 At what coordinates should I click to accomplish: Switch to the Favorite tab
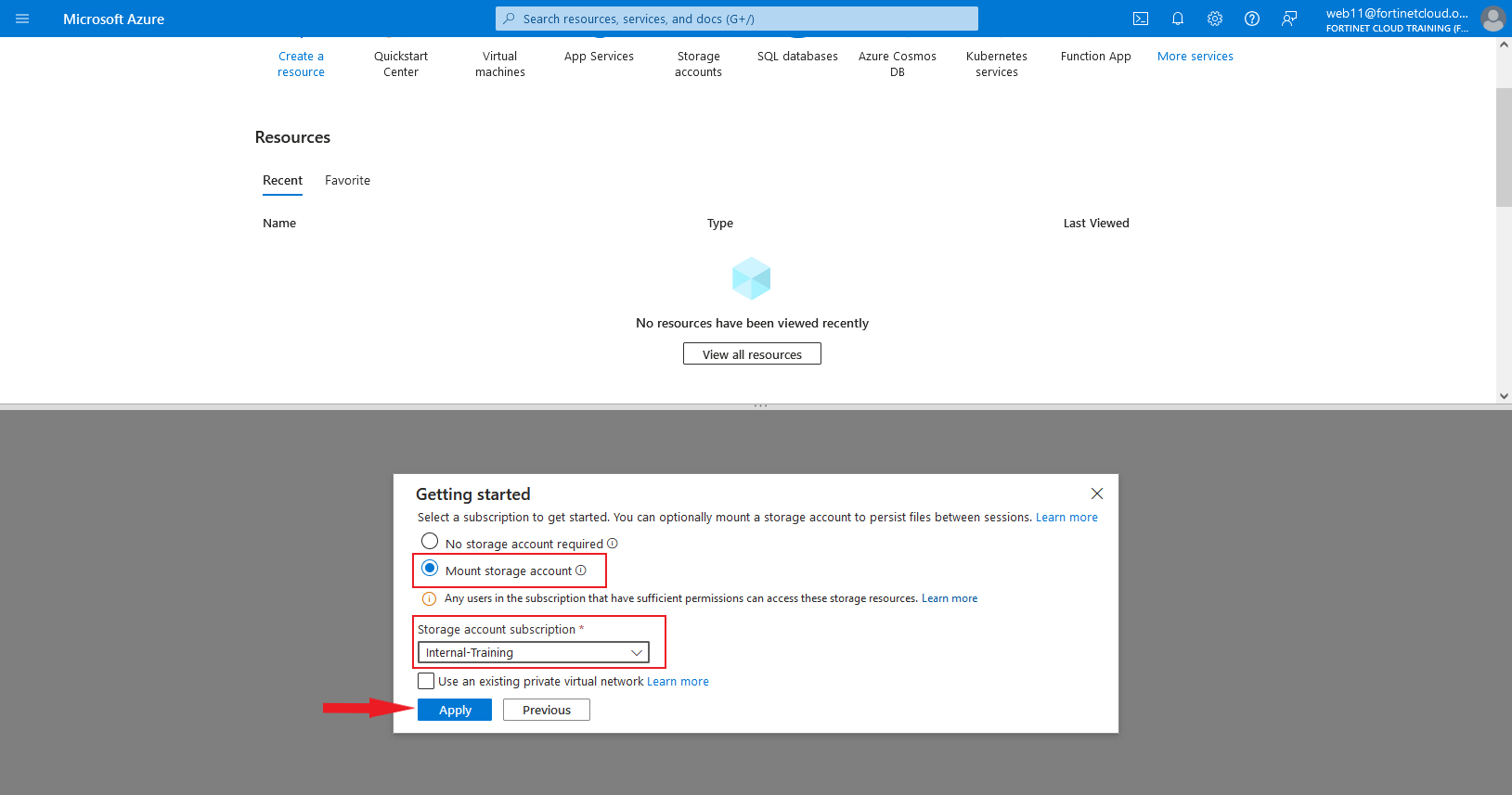point(347,180)
